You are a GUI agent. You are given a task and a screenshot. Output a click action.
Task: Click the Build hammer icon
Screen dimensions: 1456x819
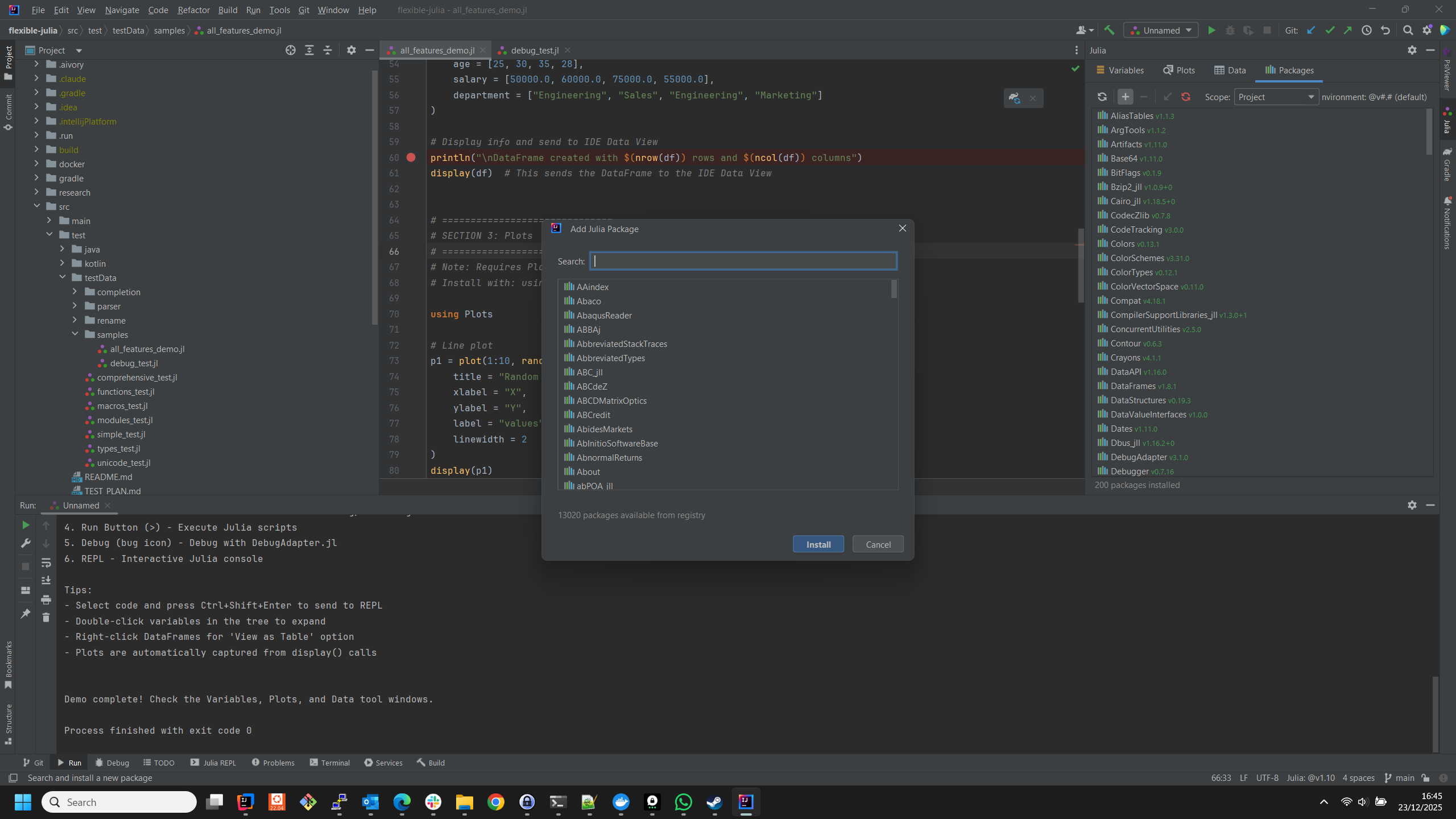click(x=1109, y=30)
